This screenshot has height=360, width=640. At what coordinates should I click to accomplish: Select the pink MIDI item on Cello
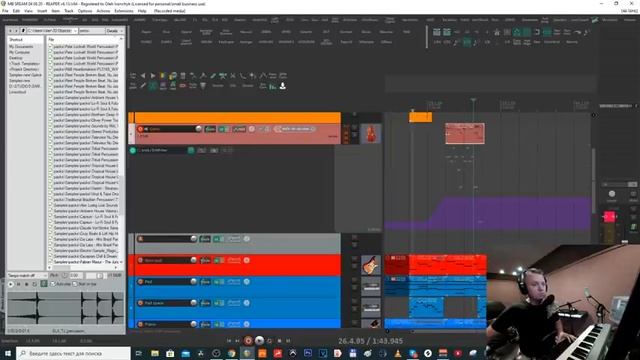465,133
